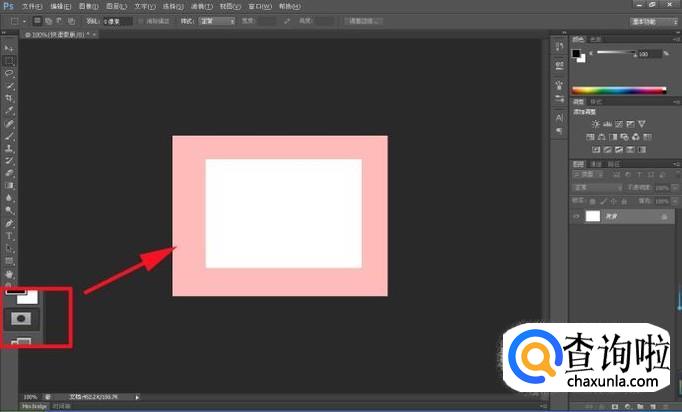
Task: Pick a color from the spectrum ramp
Action: [618, 90]
